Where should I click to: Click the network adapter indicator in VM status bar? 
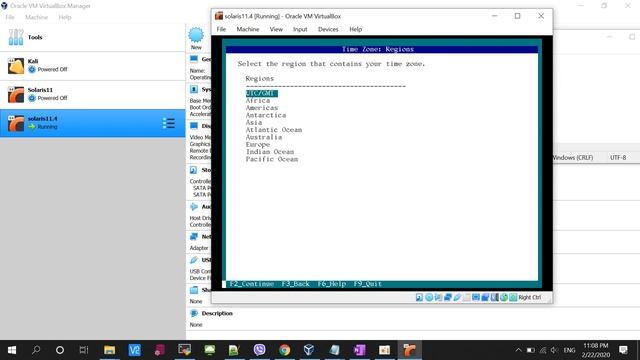[x=448, y=297]
